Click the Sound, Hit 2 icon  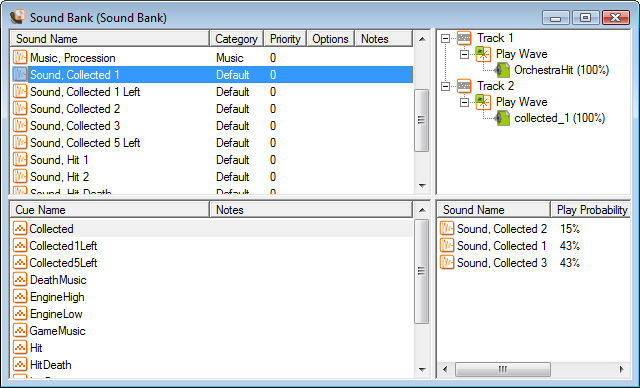pos(20,177)
